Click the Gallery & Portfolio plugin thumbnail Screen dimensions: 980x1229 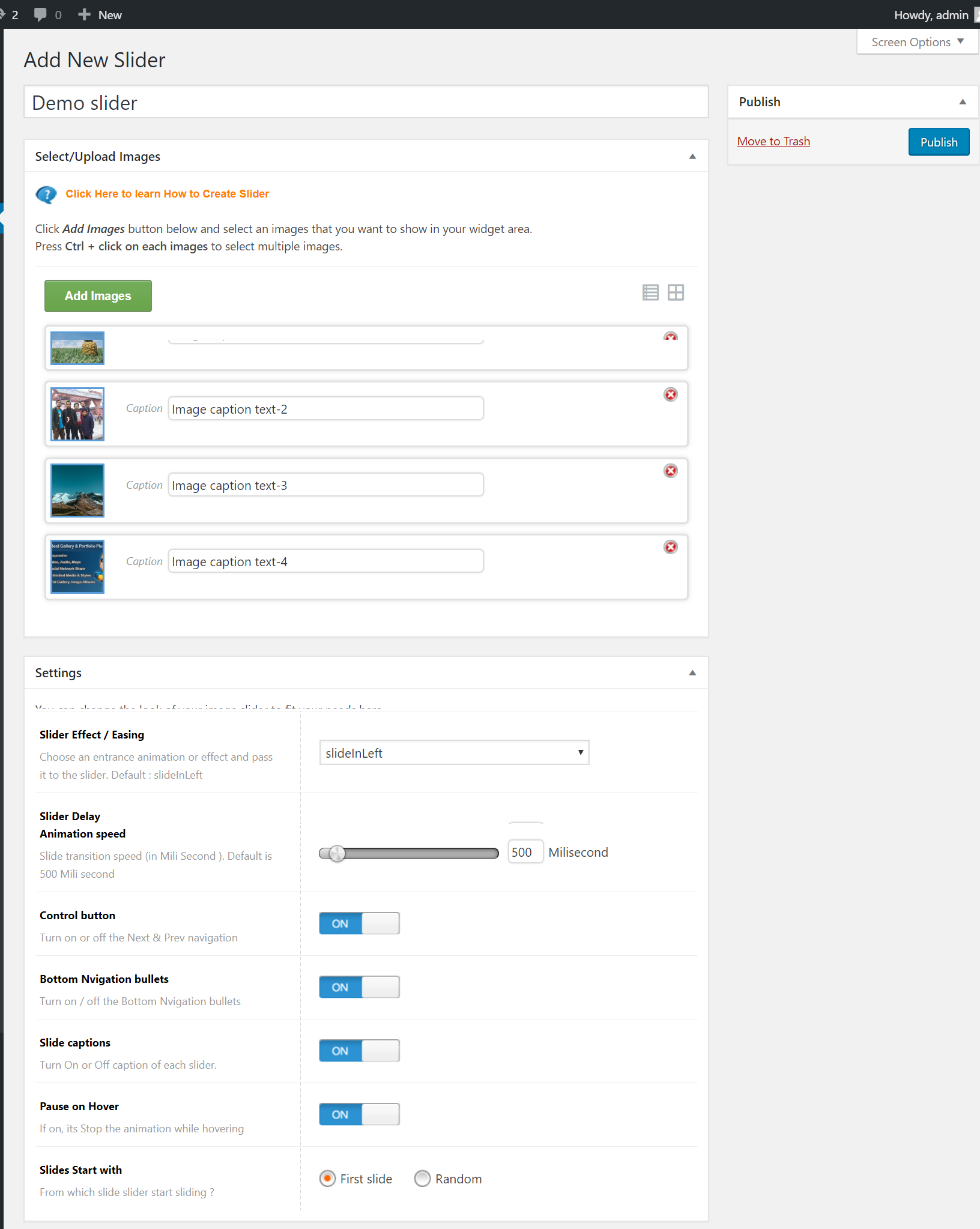click(77, 567)
